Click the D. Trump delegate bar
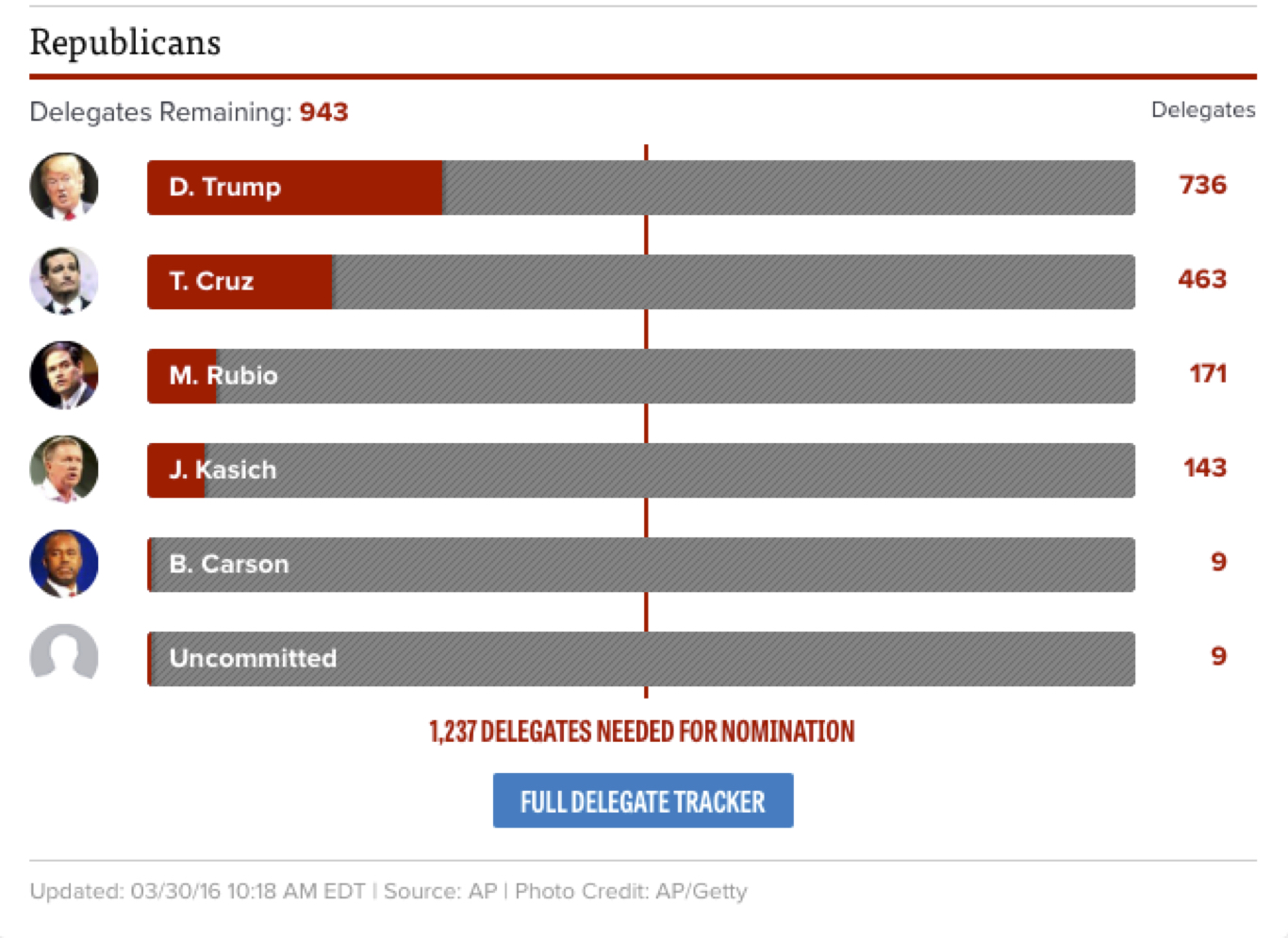Screen dimensions: 1288x938 click(x=640, y=188)
